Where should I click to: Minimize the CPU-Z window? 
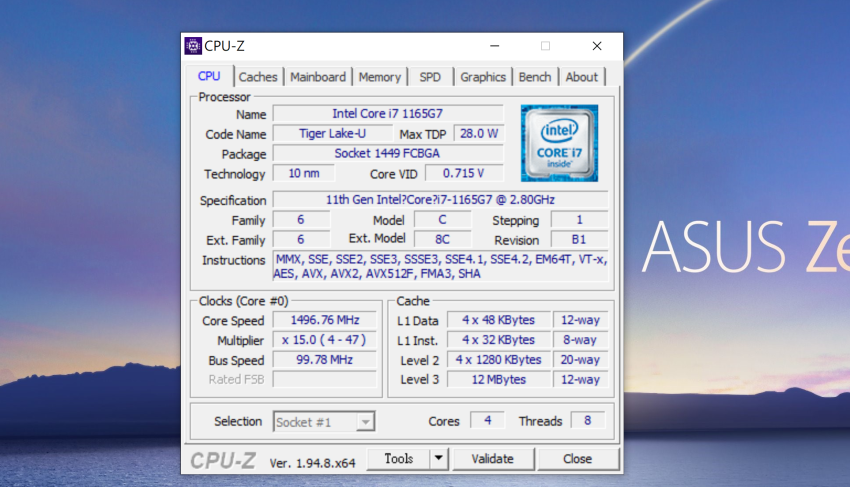pyautogui.click(x=494, y=46)
